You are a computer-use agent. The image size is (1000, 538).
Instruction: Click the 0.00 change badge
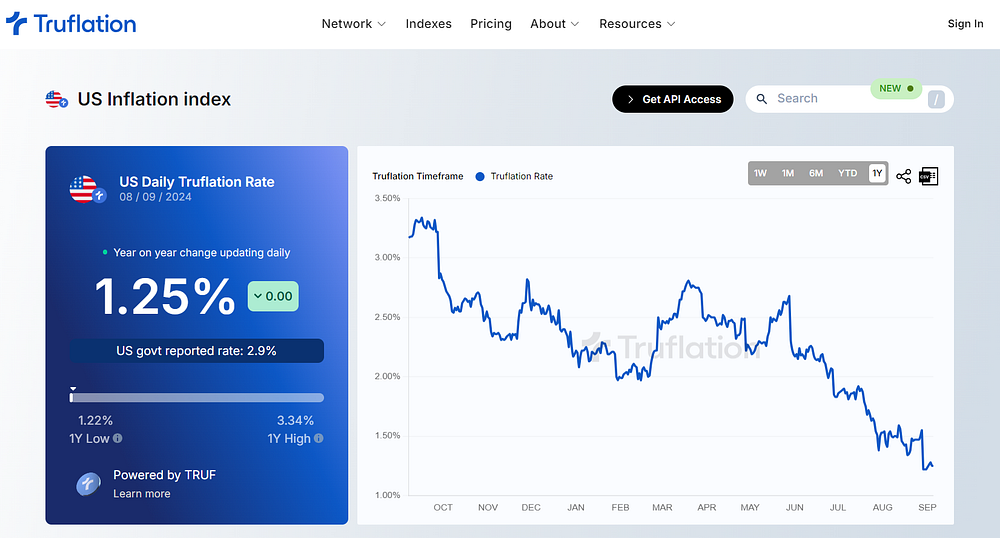[x=273, y=296]
